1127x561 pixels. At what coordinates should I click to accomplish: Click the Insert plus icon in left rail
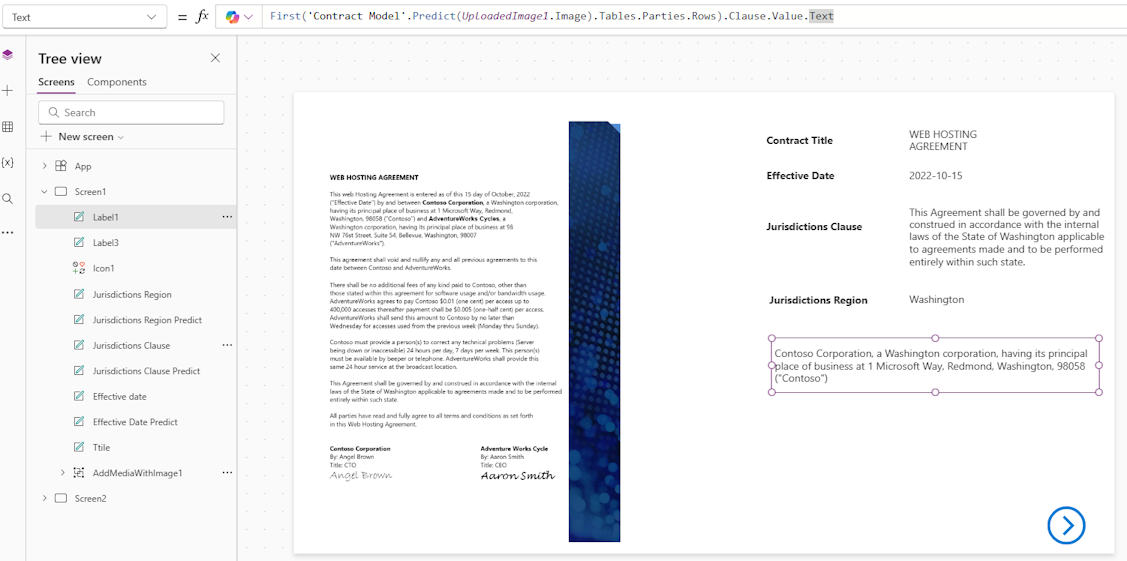coord(8,91)
